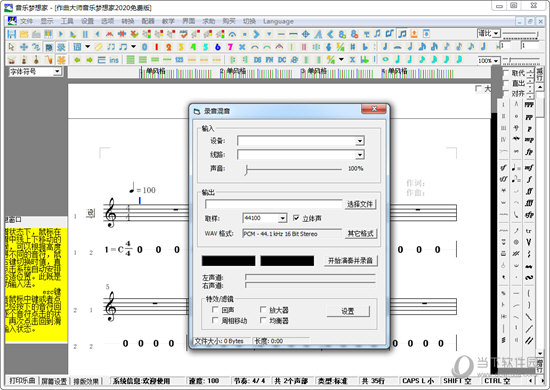Open the 谱比 dropdown in toolbar
550x390 pixels.
(496, 34)
